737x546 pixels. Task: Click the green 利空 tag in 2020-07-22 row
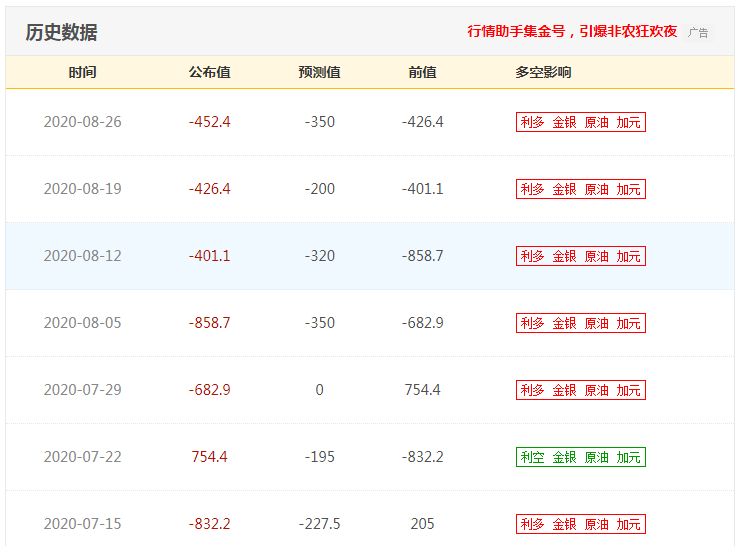click(580, 457)
